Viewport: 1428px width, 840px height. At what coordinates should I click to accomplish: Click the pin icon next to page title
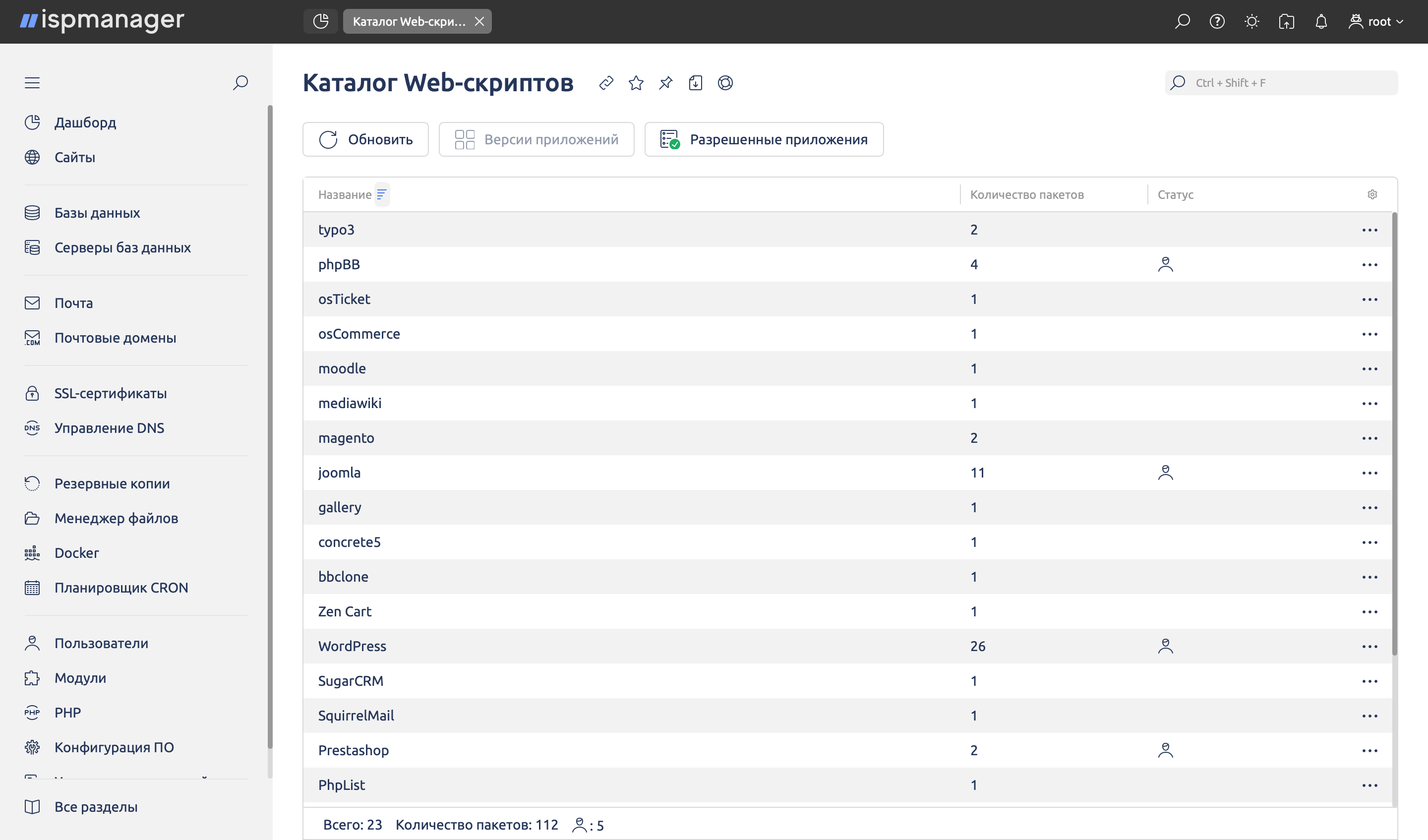coord(666,83)
